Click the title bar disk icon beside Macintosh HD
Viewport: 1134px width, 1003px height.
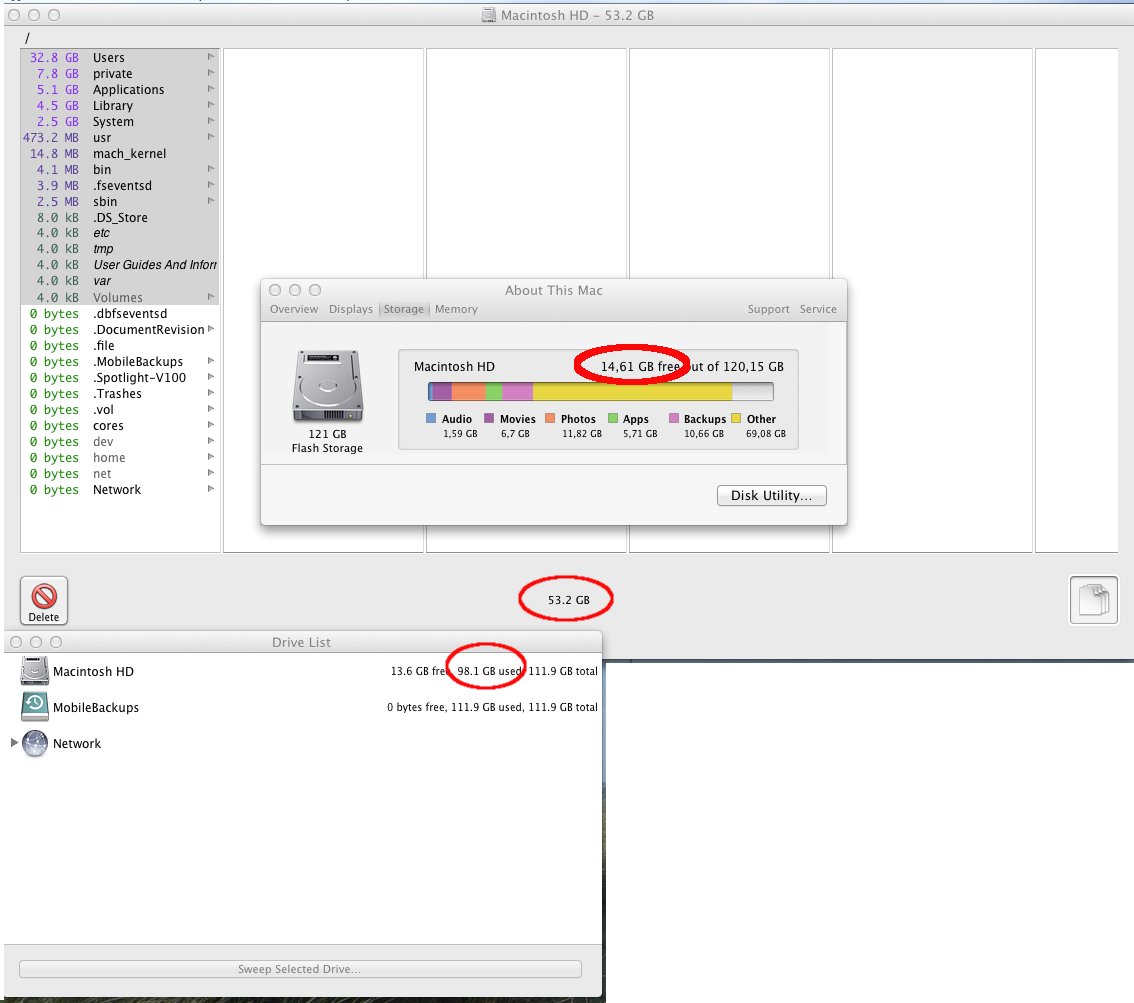488,15
